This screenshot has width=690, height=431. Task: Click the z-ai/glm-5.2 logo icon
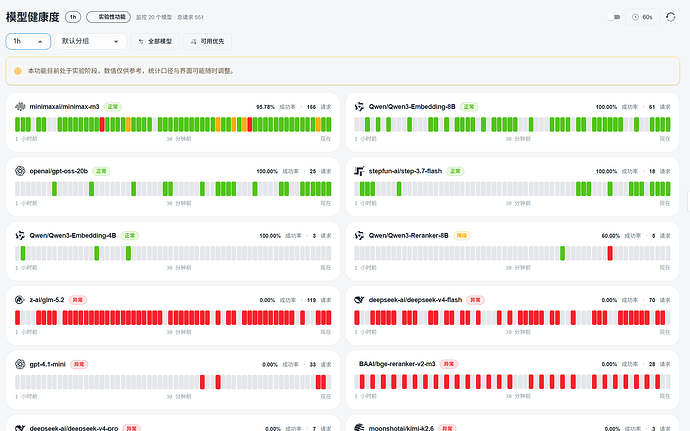(x=20, y=300)
